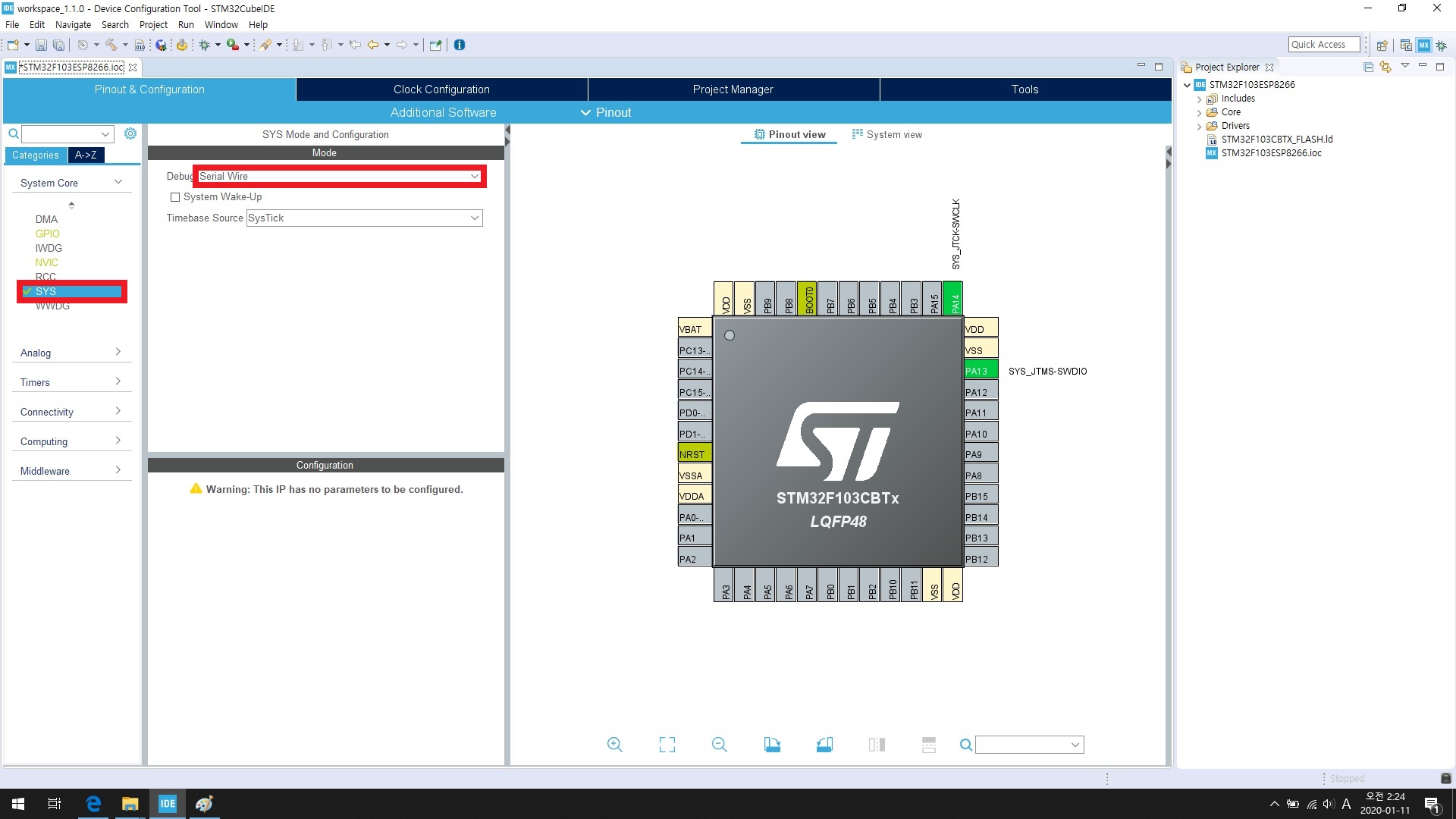1456x819 pixels.
Task: Rotate the chip view counter-clockwise
Action: pyautogui.click(x=824, y=745)
